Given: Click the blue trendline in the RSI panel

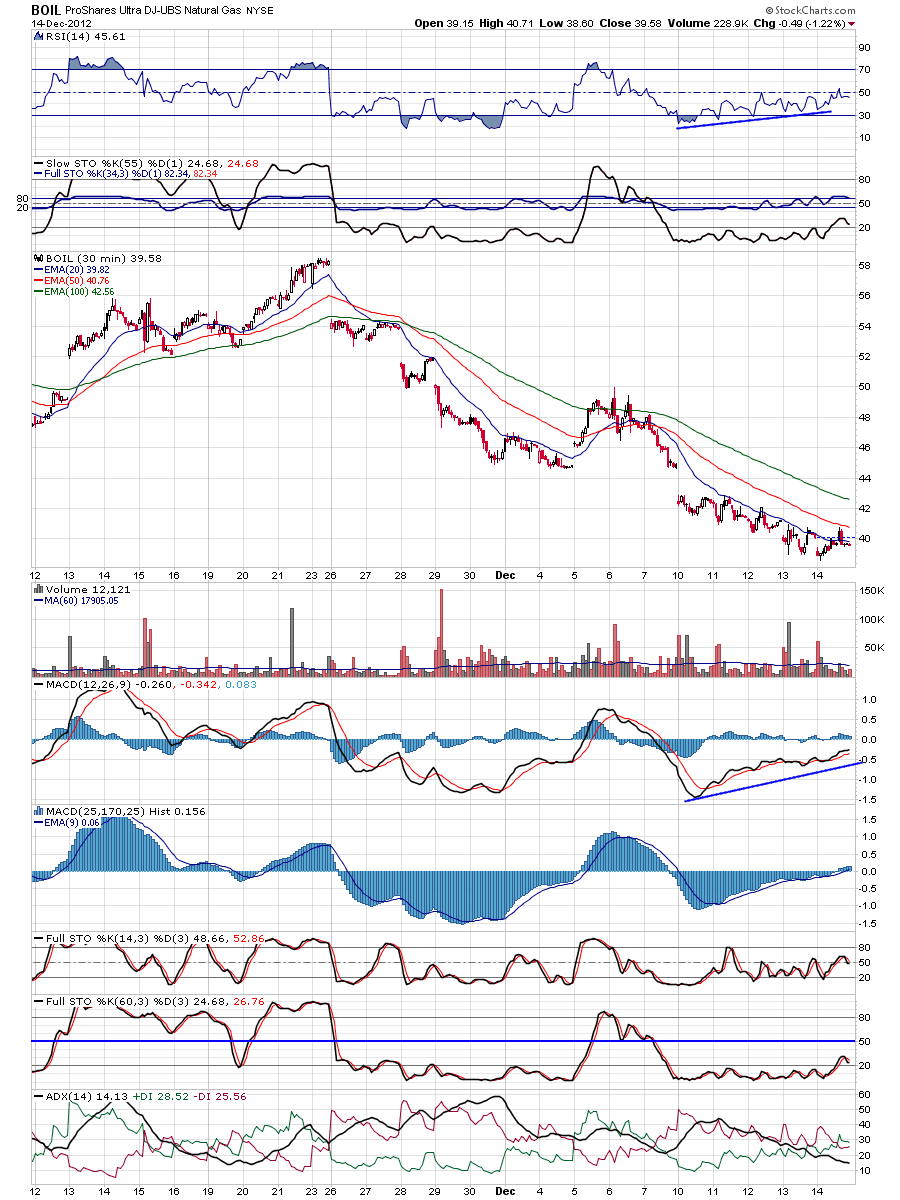Looking at the screenshot, I should 755,119.
